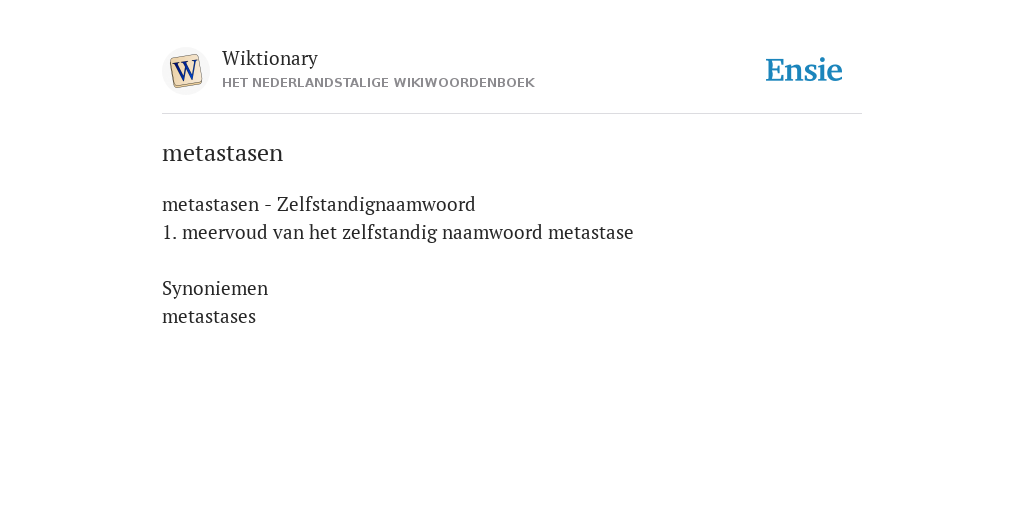Click the word meervoud in the definition
Image resolution: width=1024 pixels, height=512 pixels.
coord(225,232)
